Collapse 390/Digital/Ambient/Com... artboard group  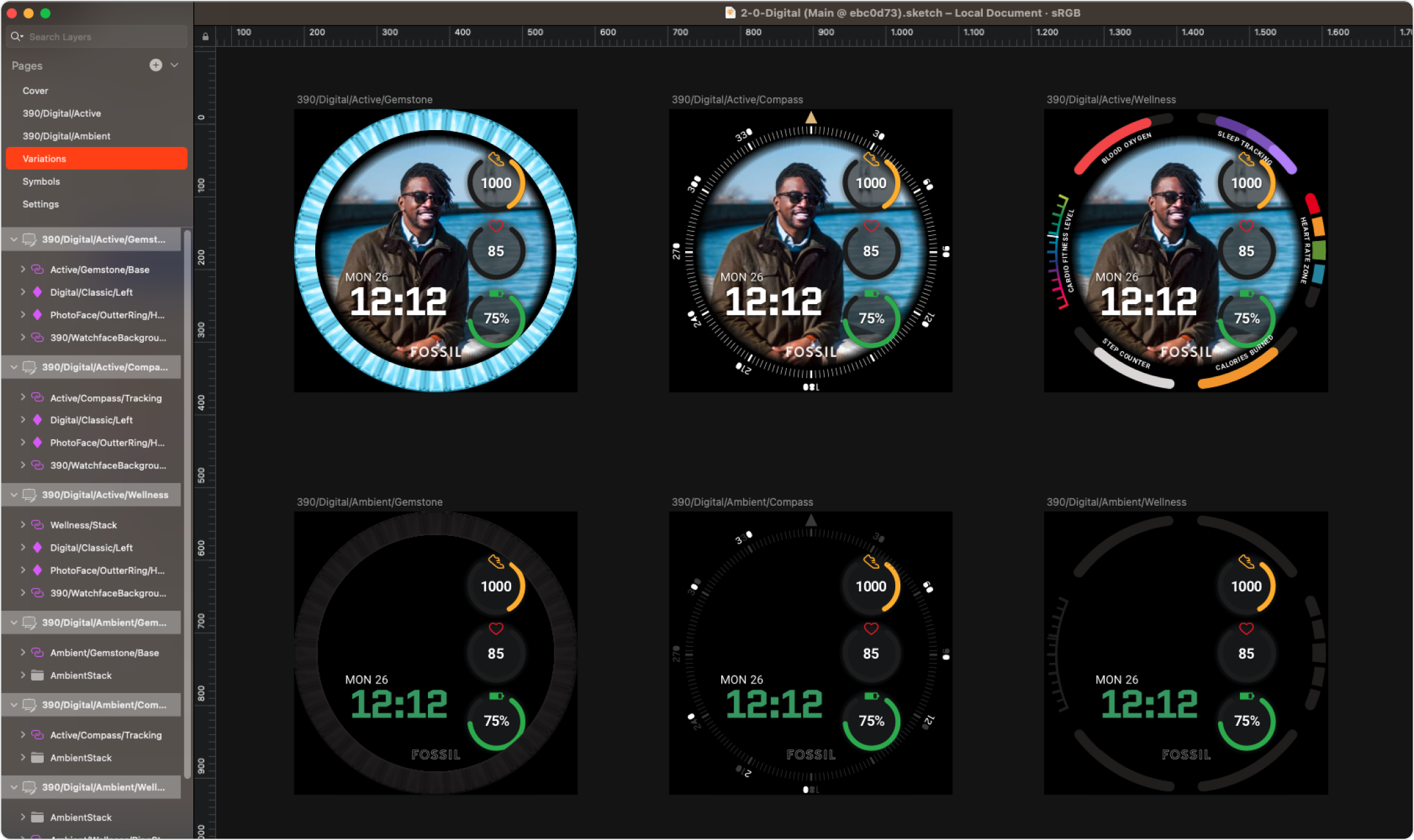[14, 705]
